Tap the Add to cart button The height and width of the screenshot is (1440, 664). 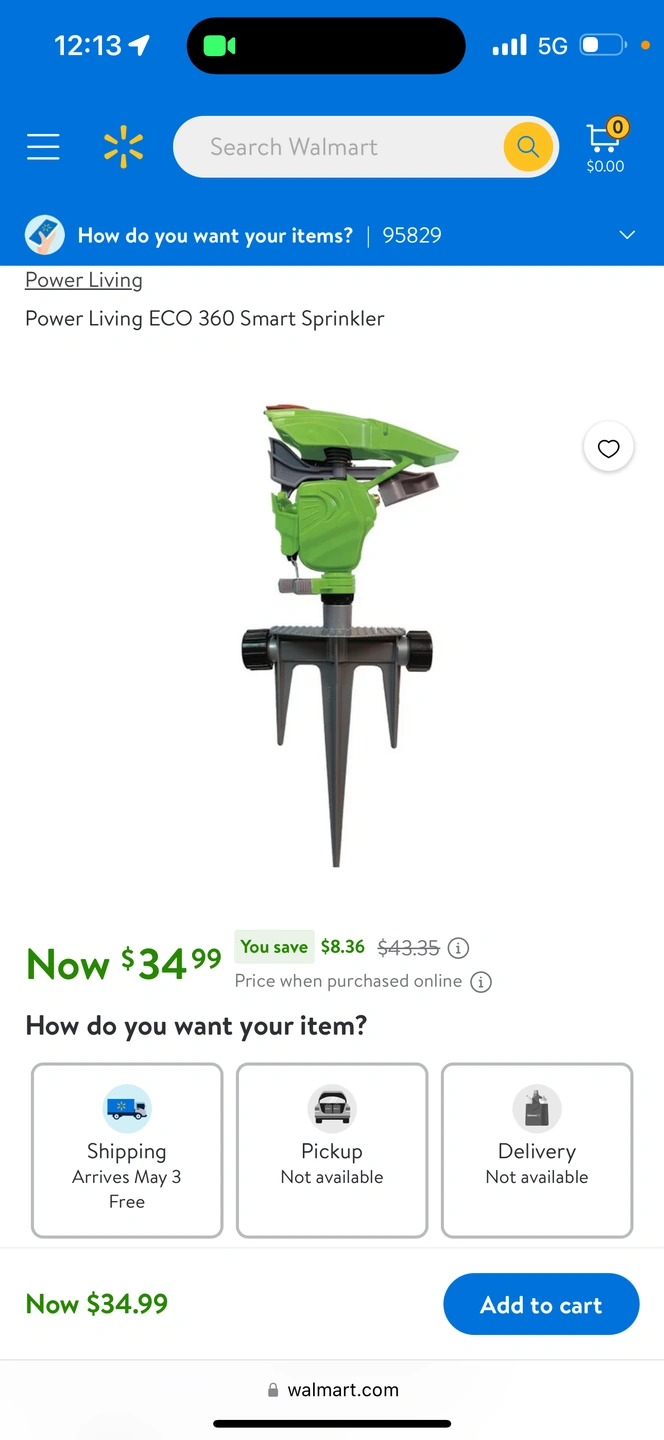point(541,1304)
